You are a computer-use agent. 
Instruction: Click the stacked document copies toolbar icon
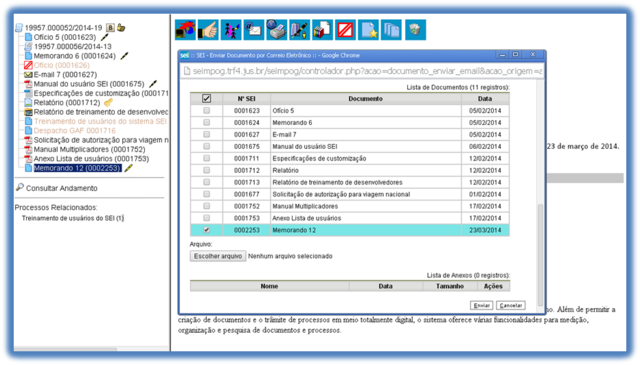pyautogui.click(x=391, y=30)
